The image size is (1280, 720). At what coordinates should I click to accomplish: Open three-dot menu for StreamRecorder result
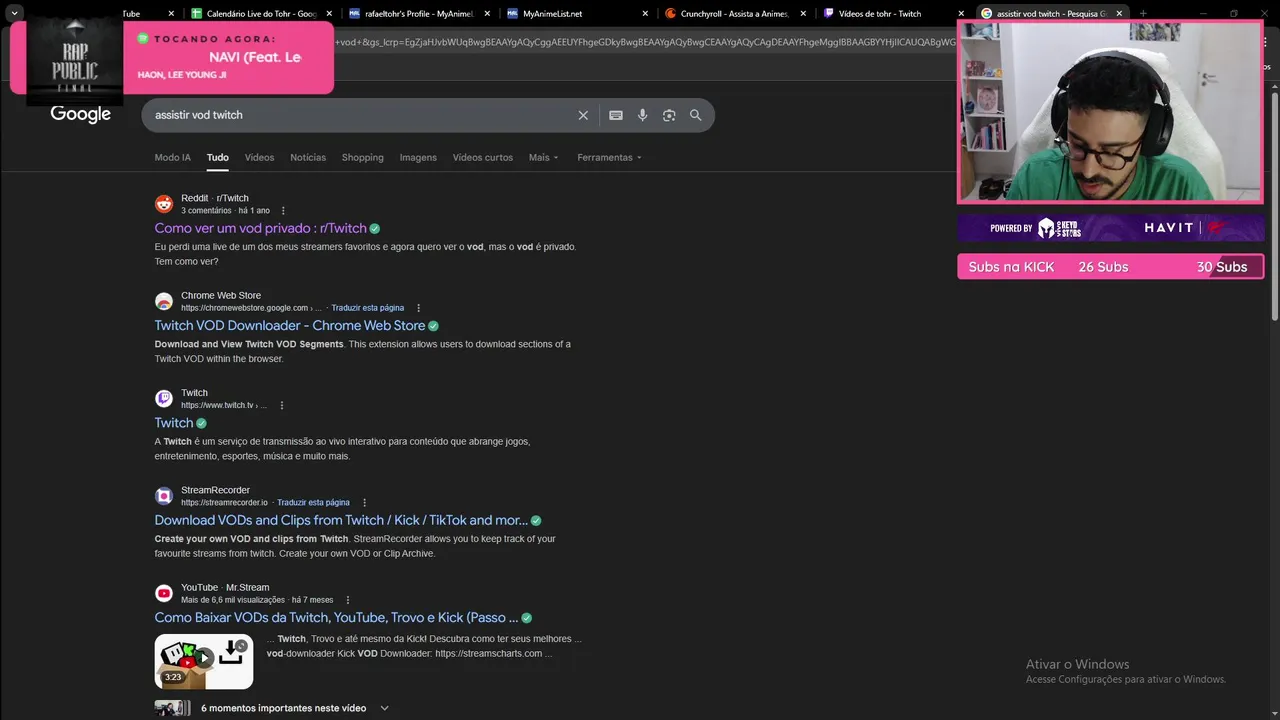(x=364, y=502)
